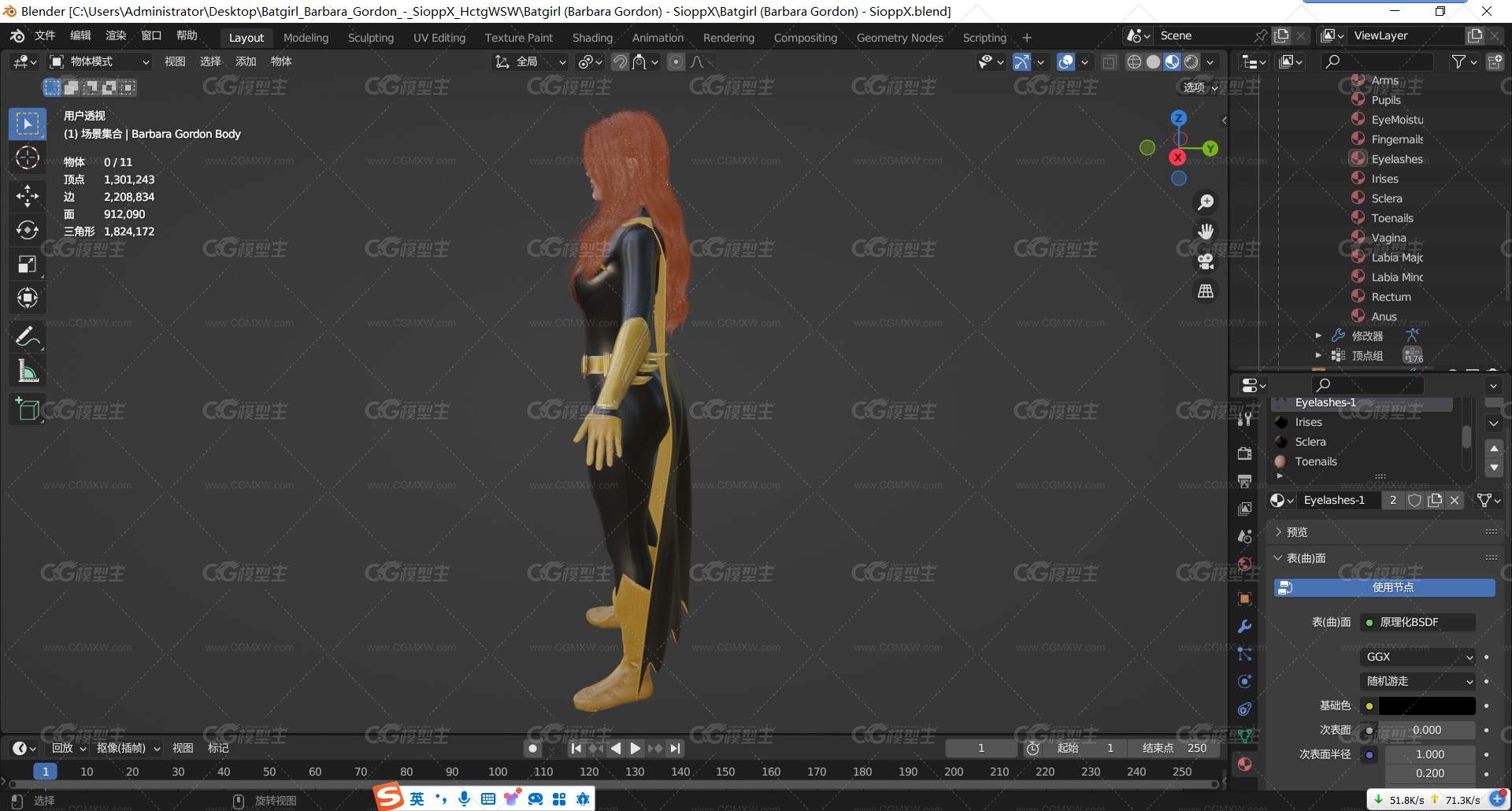This screenshot has height=811, width=1512.
Task: Switch to the Shading workspace tab
Action: 592,38
